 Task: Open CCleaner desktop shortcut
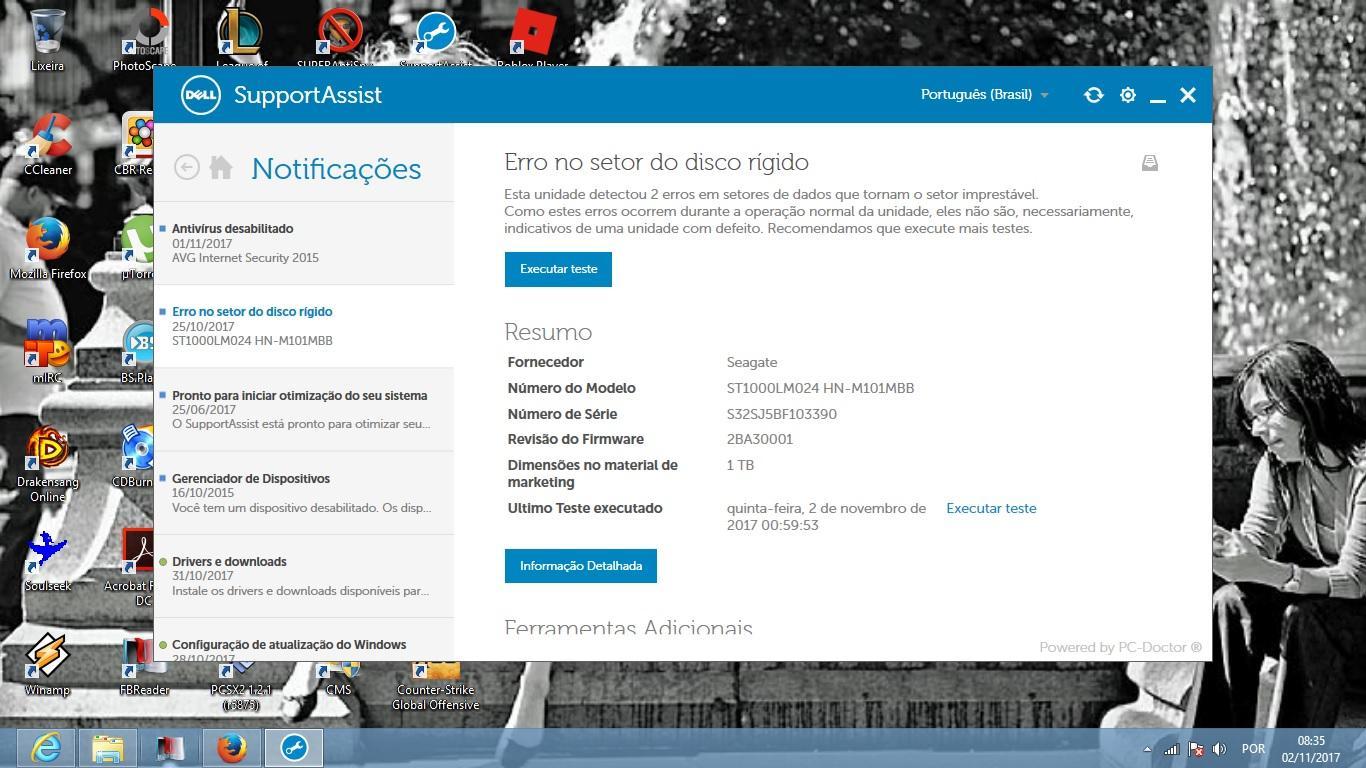click(48, 145)
